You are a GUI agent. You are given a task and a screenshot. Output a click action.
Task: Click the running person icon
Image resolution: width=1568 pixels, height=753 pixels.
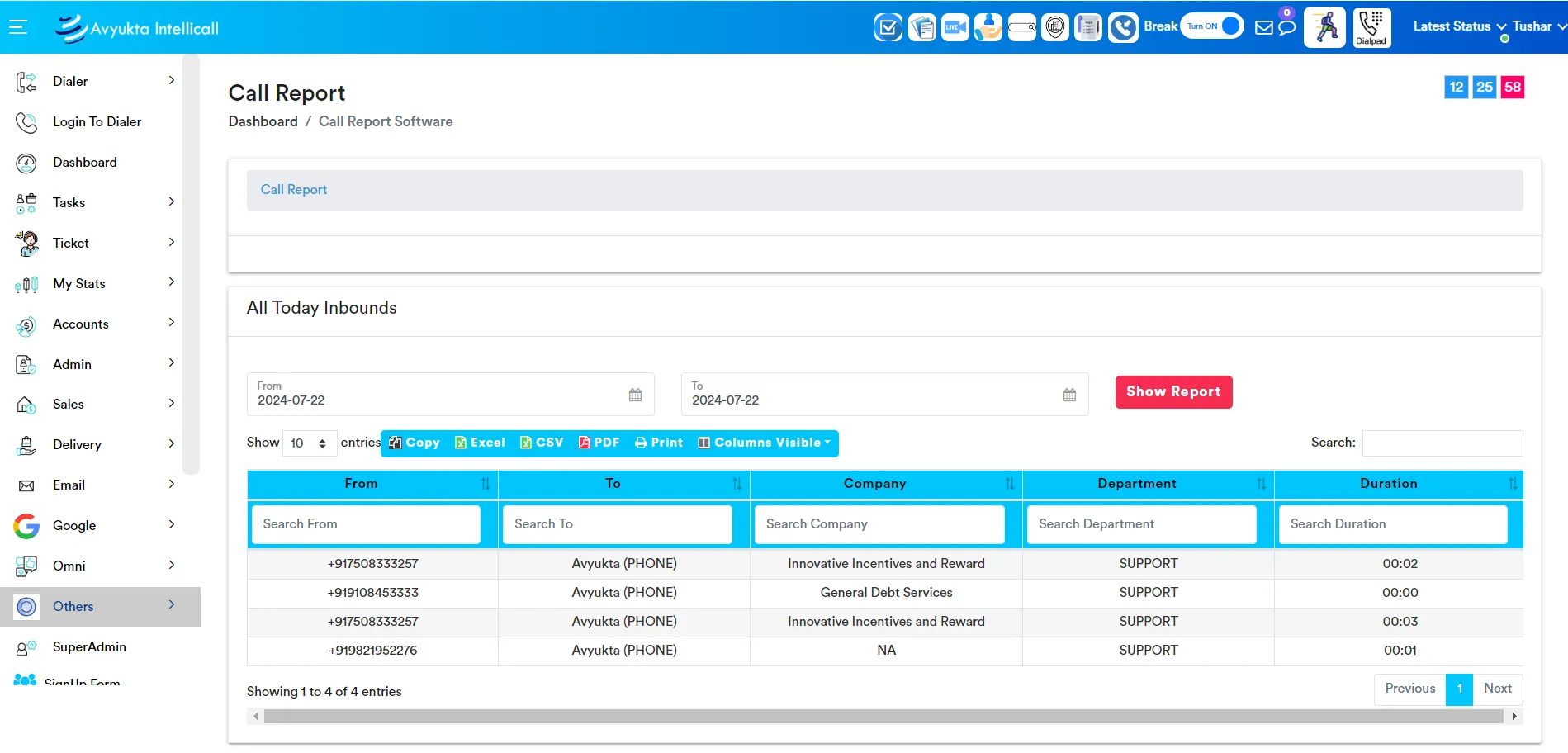pos(1324,27)
